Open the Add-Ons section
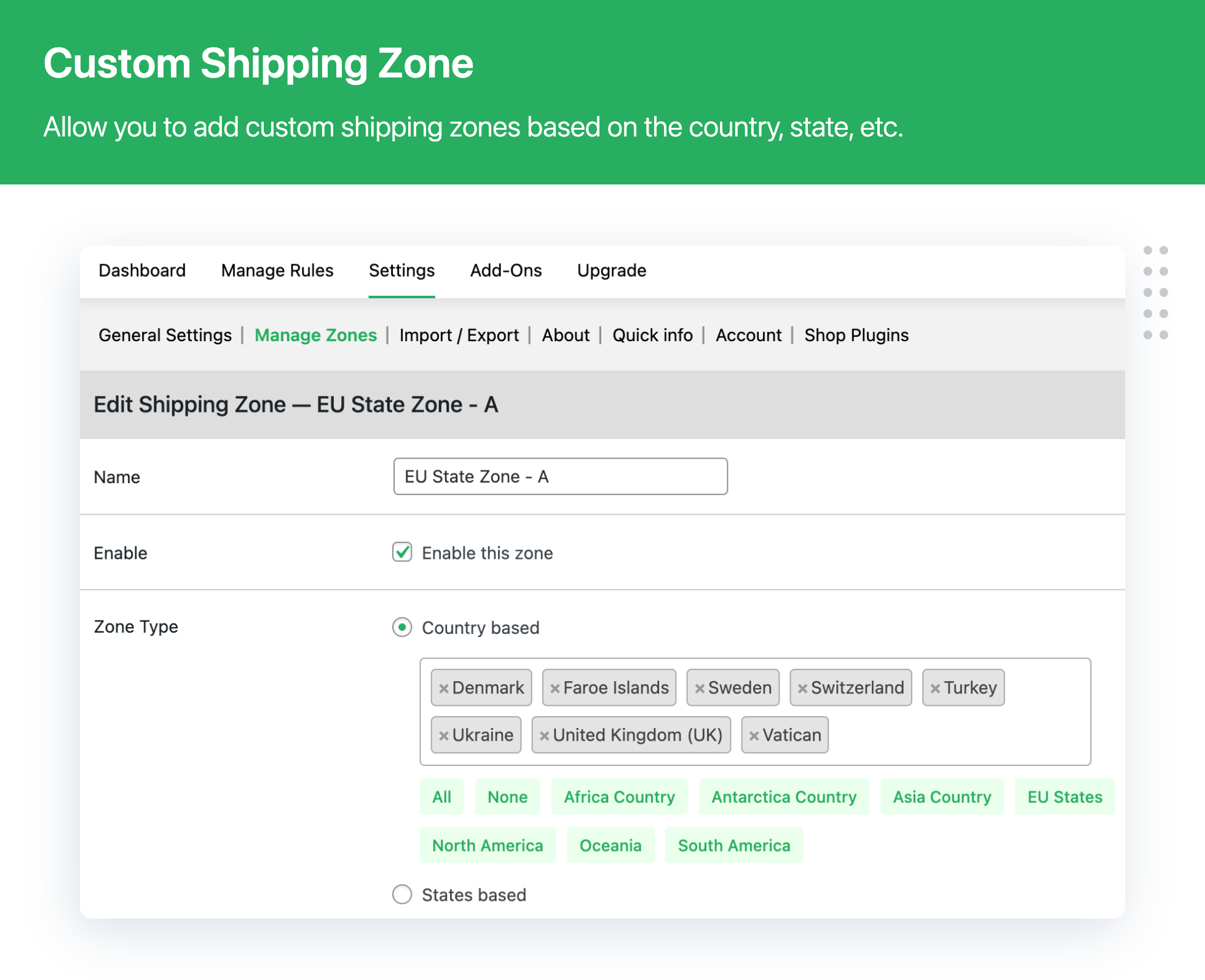 tap(506, 271)
